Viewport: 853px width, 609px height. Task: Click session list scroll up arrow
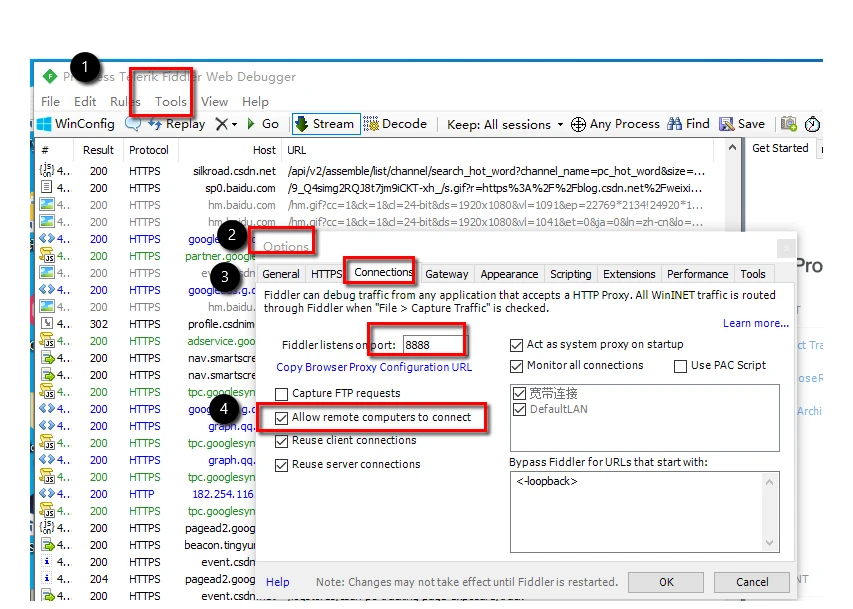[x=732, y=147]
